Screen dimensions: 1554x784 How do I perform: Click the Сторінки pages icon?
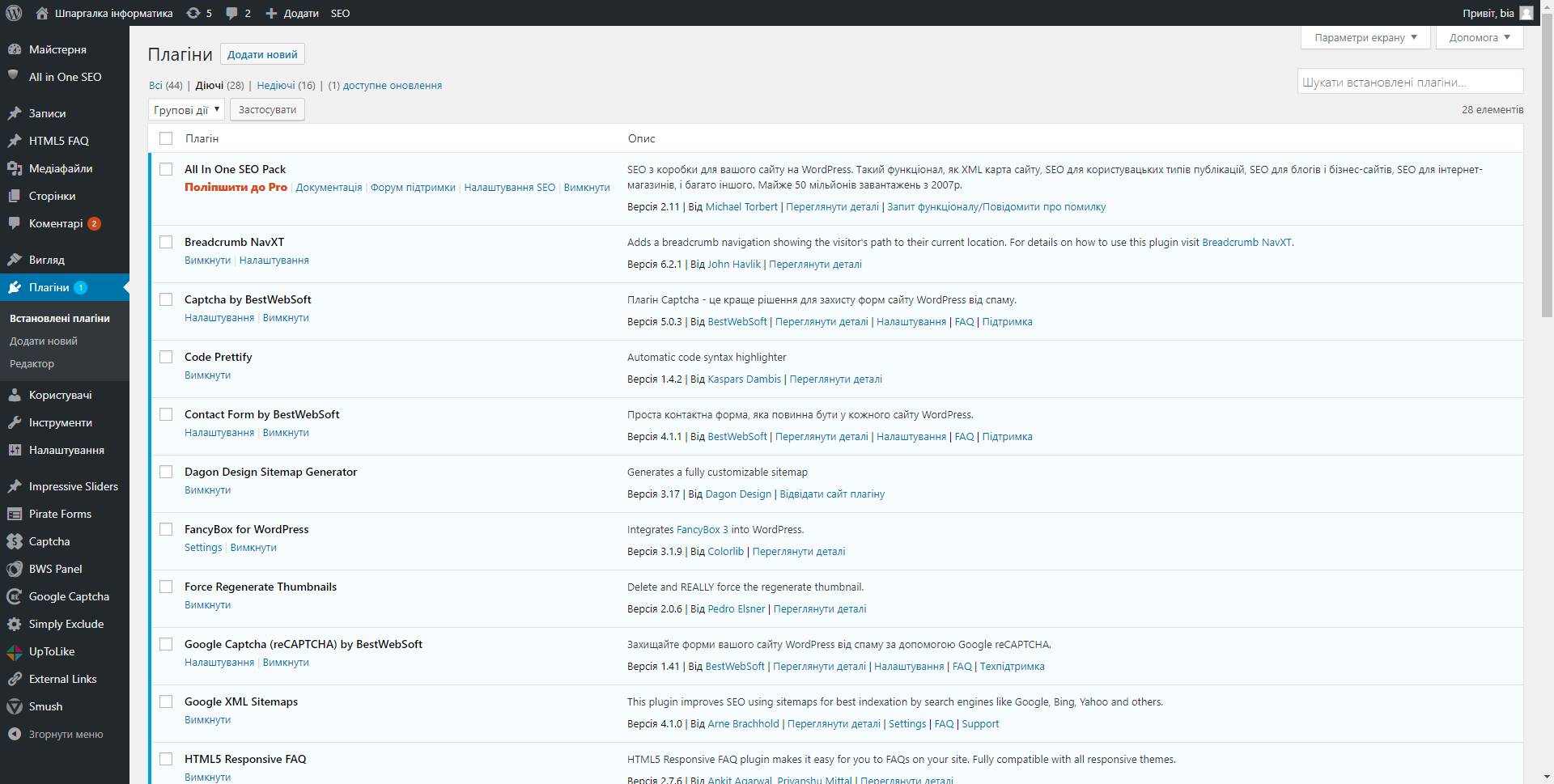[14, 196]
